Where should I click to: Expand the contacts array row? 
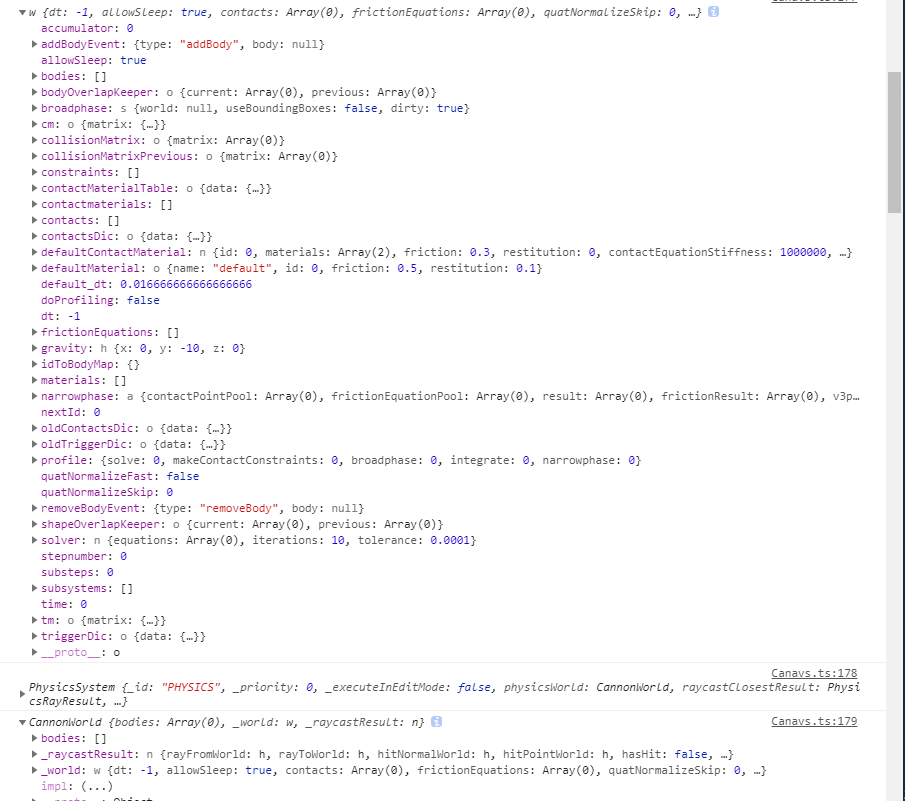tap(34, 220)
